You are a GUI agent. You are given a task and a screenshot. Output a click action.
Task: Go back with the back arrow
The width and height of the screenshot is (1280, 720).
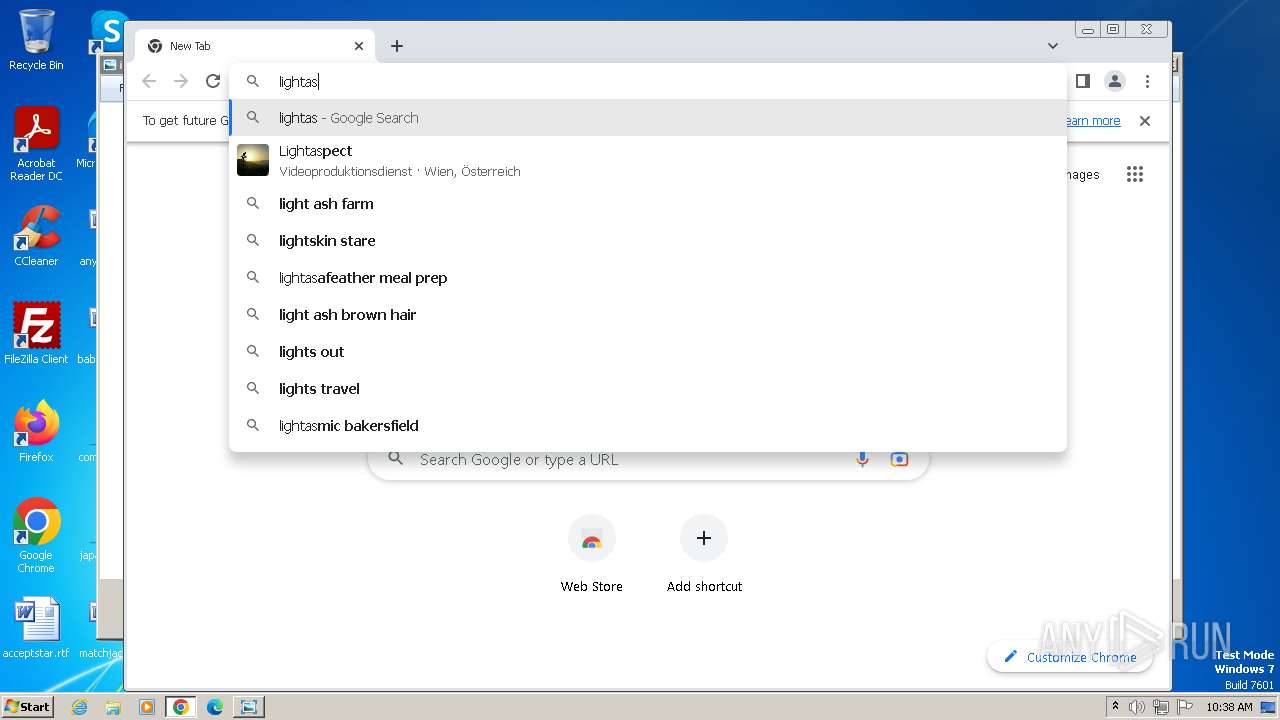pos(149,81)
